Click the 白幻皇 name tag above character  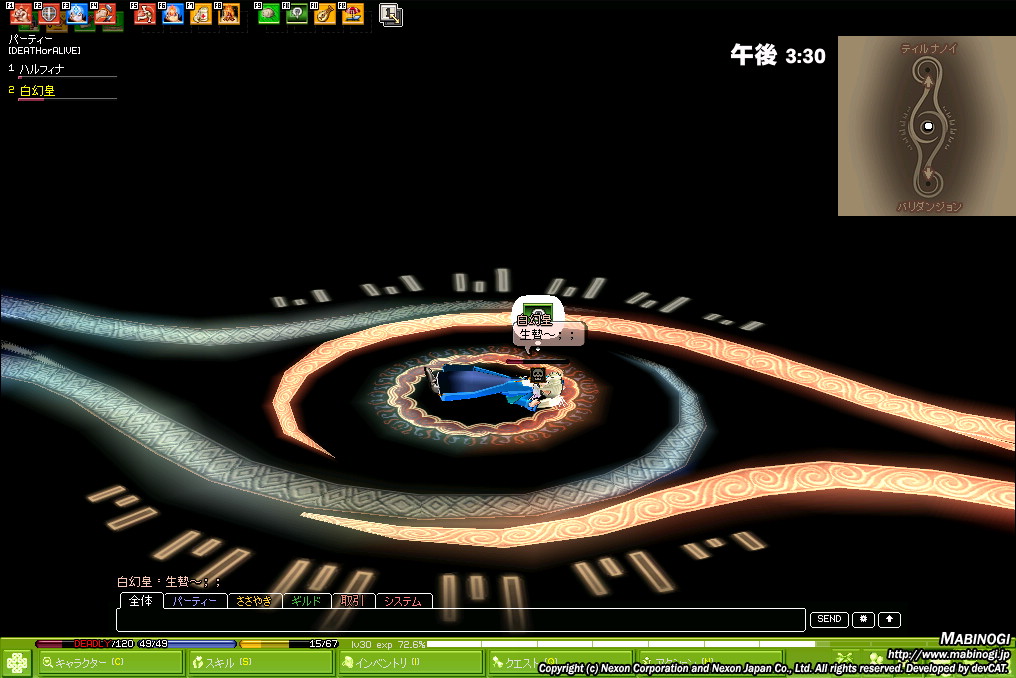point(535,320)
